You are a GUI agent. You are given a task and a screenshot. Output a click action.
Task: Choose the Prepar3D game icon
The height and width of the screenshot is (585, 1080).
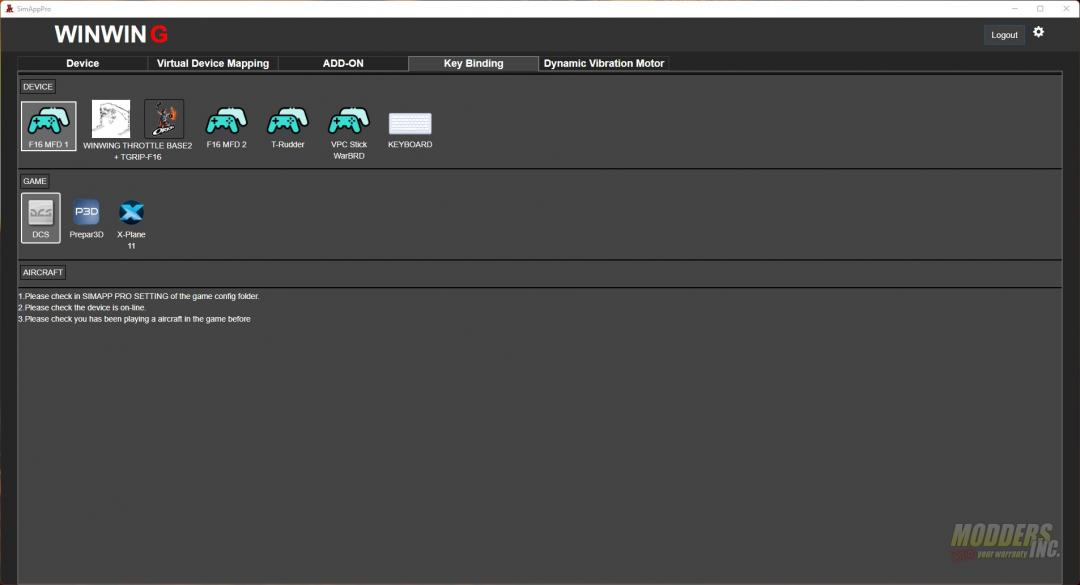[x=87, y=212]
